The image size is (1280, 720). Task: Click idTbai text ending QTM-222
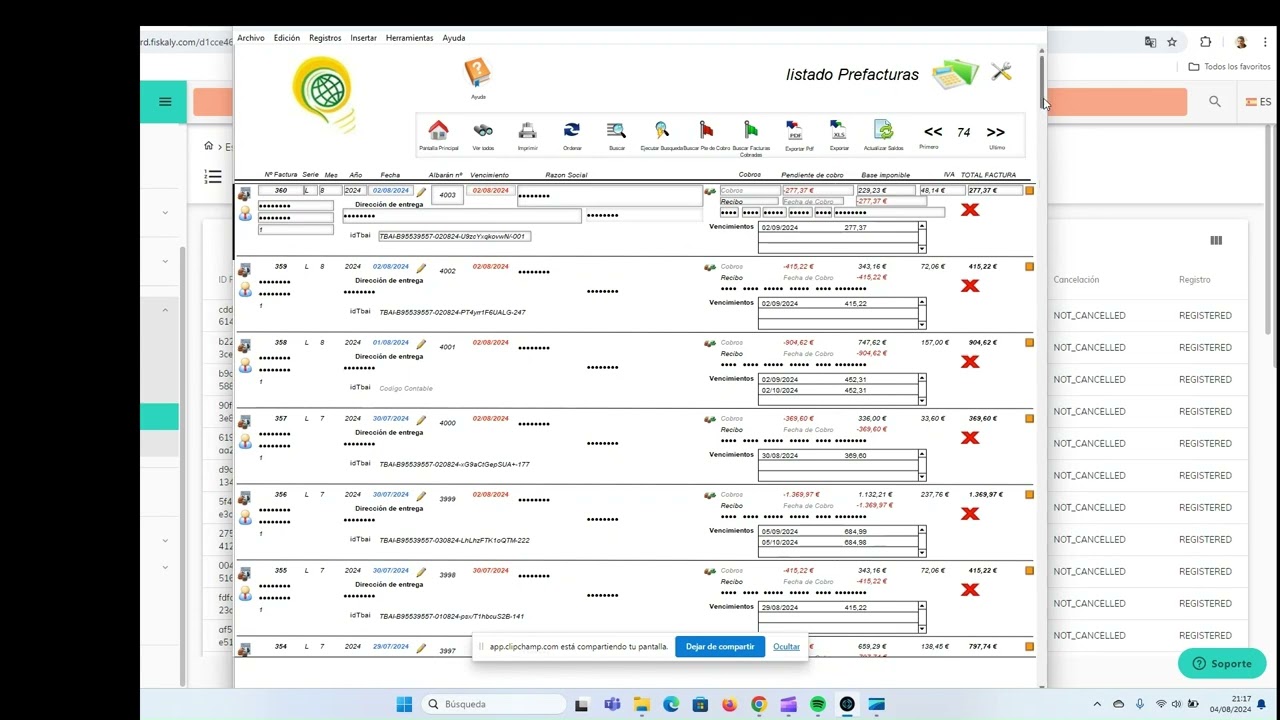(454, 540)
